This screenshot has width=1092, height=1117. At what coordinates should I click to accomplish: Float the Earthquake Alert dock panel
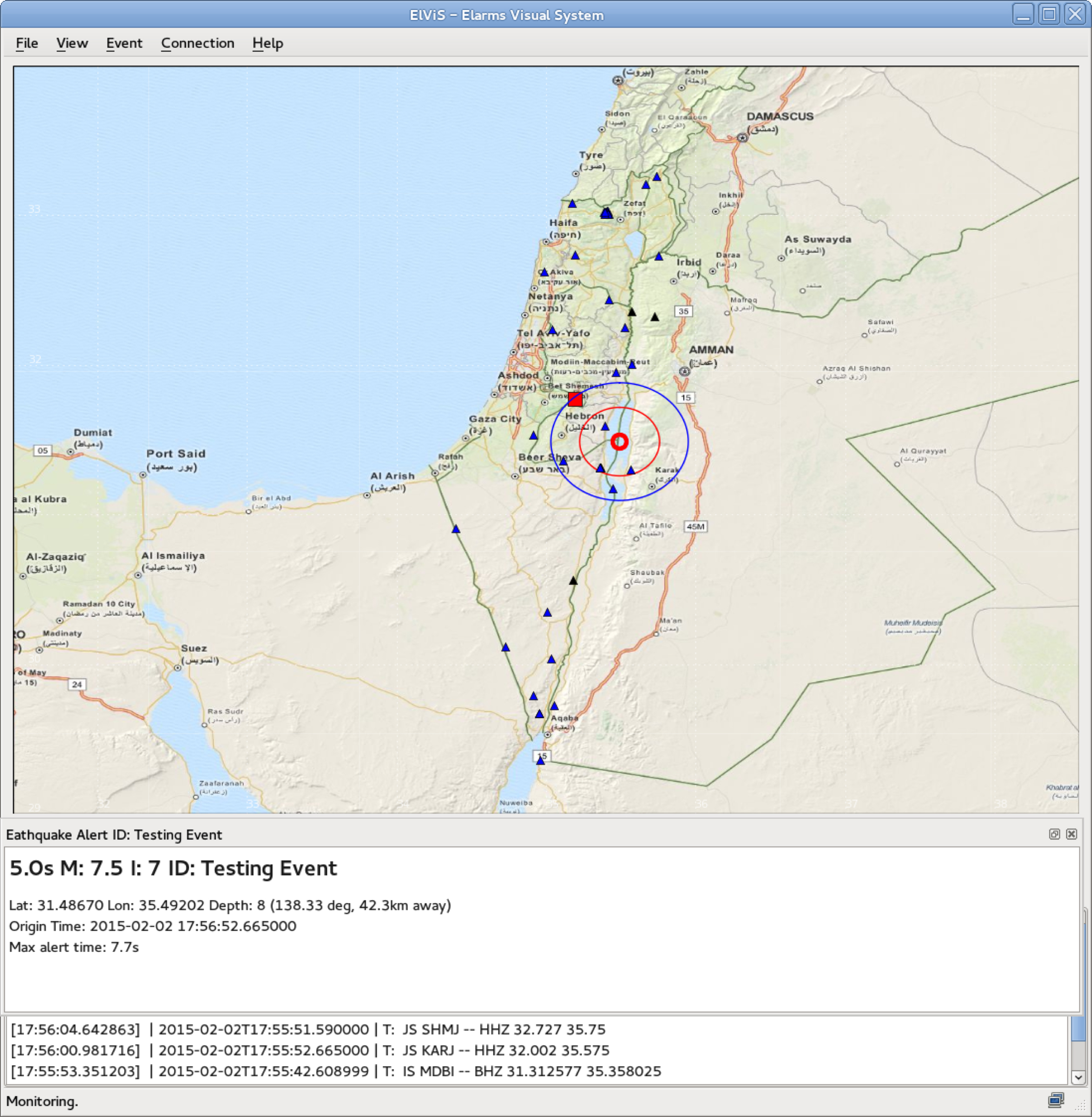pos(1054,834)
